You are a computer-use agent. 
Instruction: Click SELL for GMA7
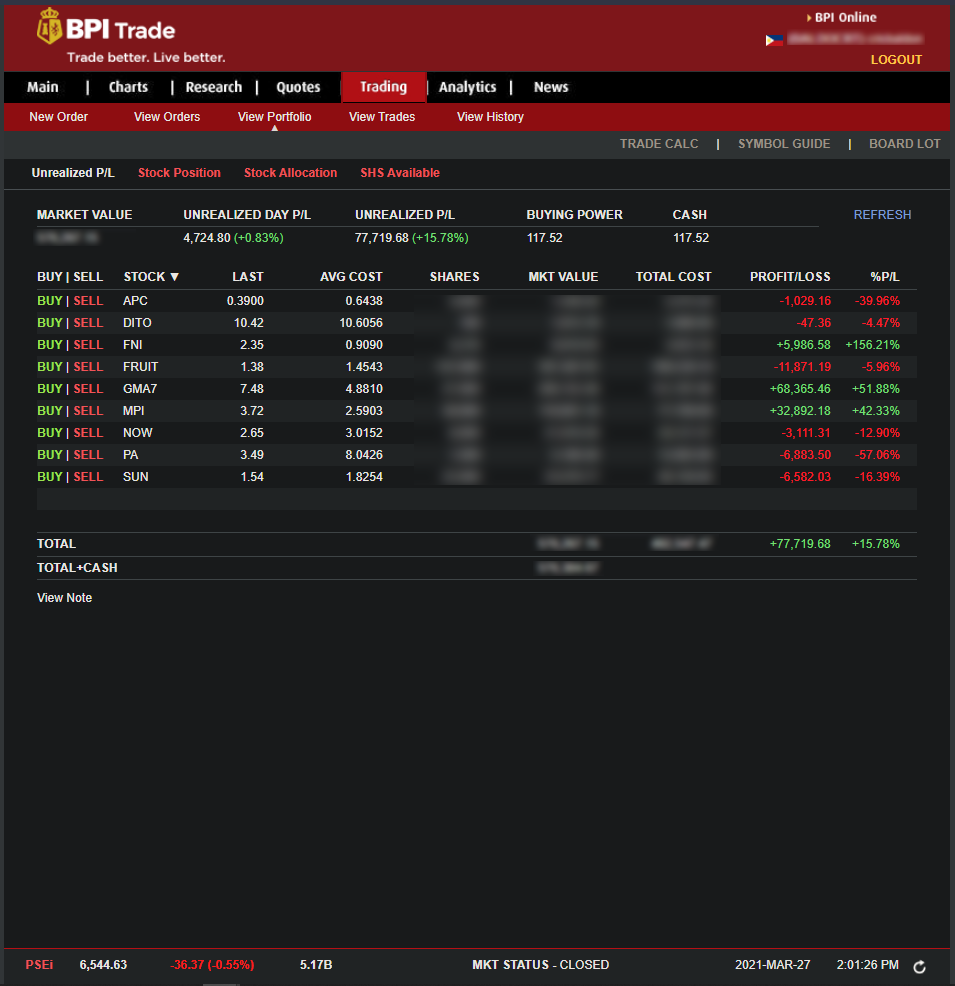coord(88,389)
